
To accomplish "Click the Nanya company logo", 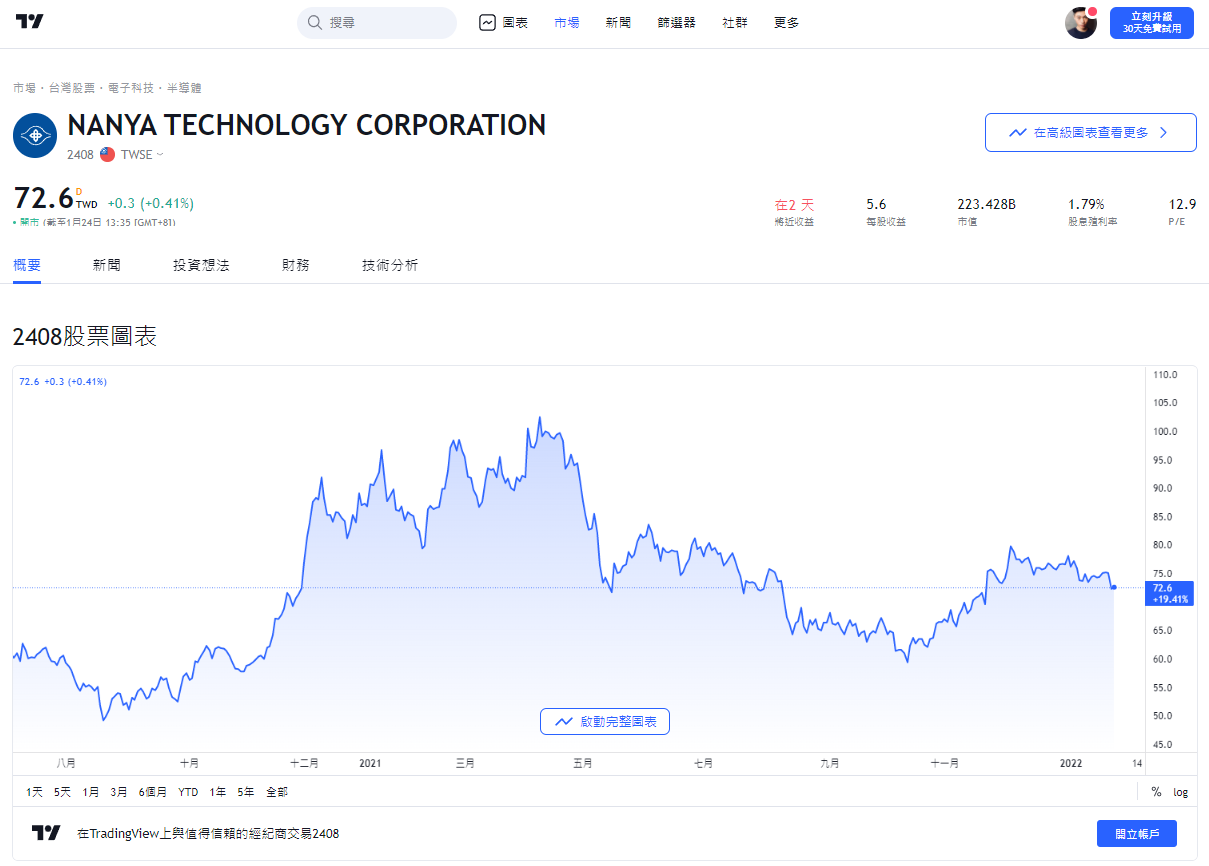I will click(35, 136).
